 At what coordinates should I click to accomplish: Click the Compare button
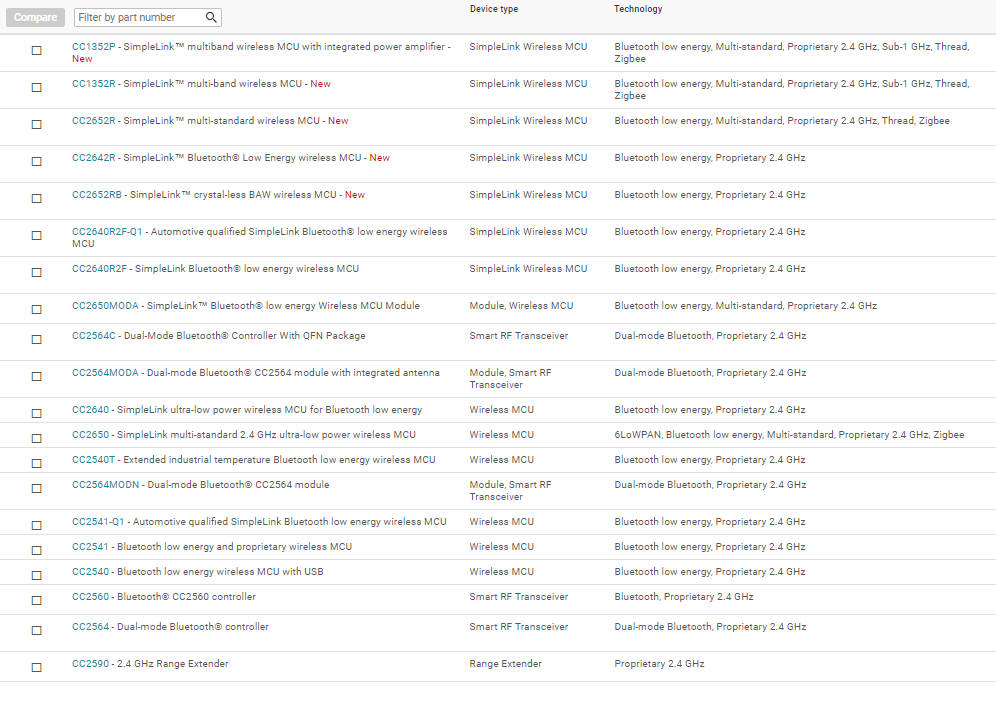click(x=36, y=17)
